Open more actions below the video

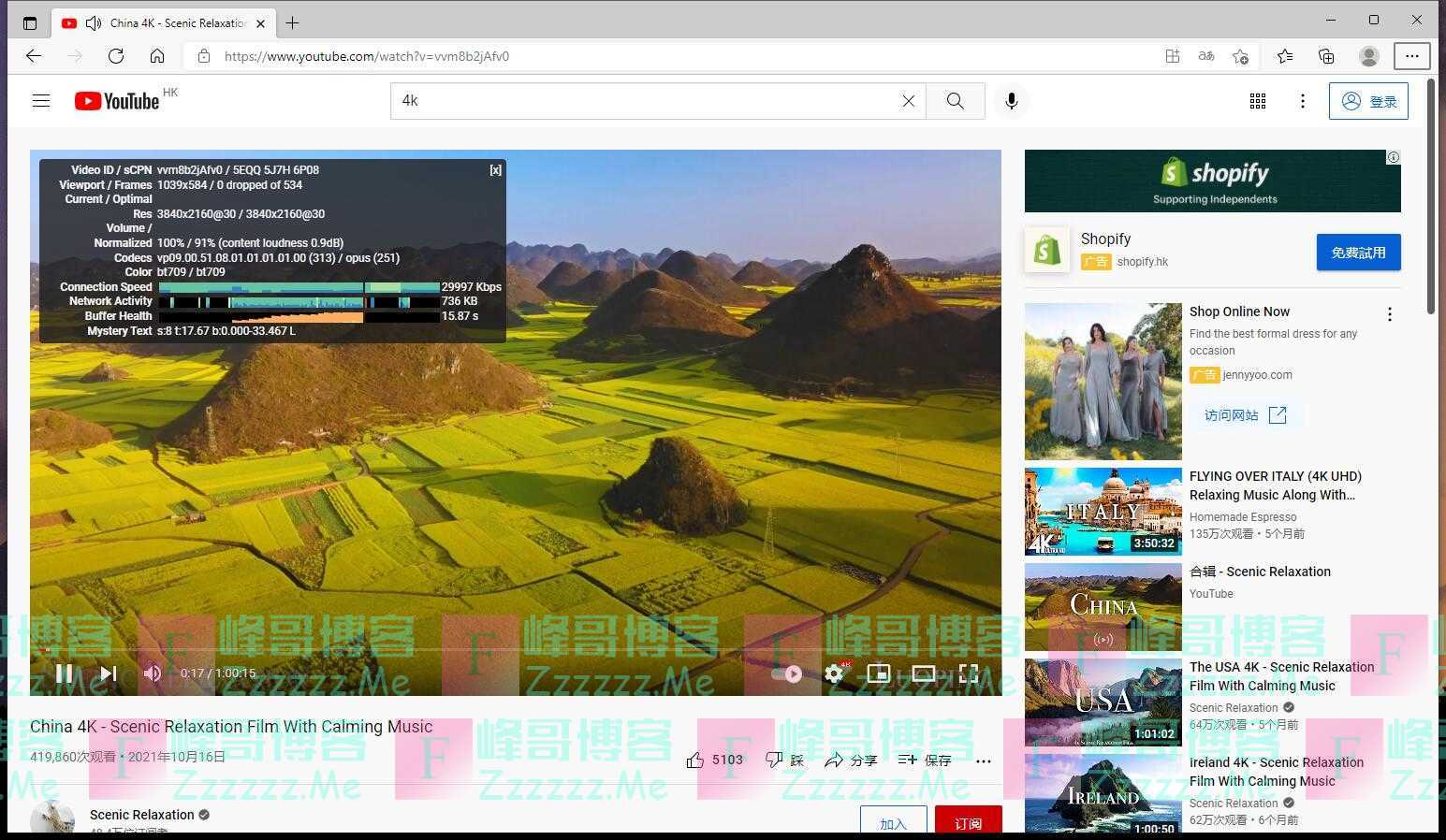(x=983, y=760)
